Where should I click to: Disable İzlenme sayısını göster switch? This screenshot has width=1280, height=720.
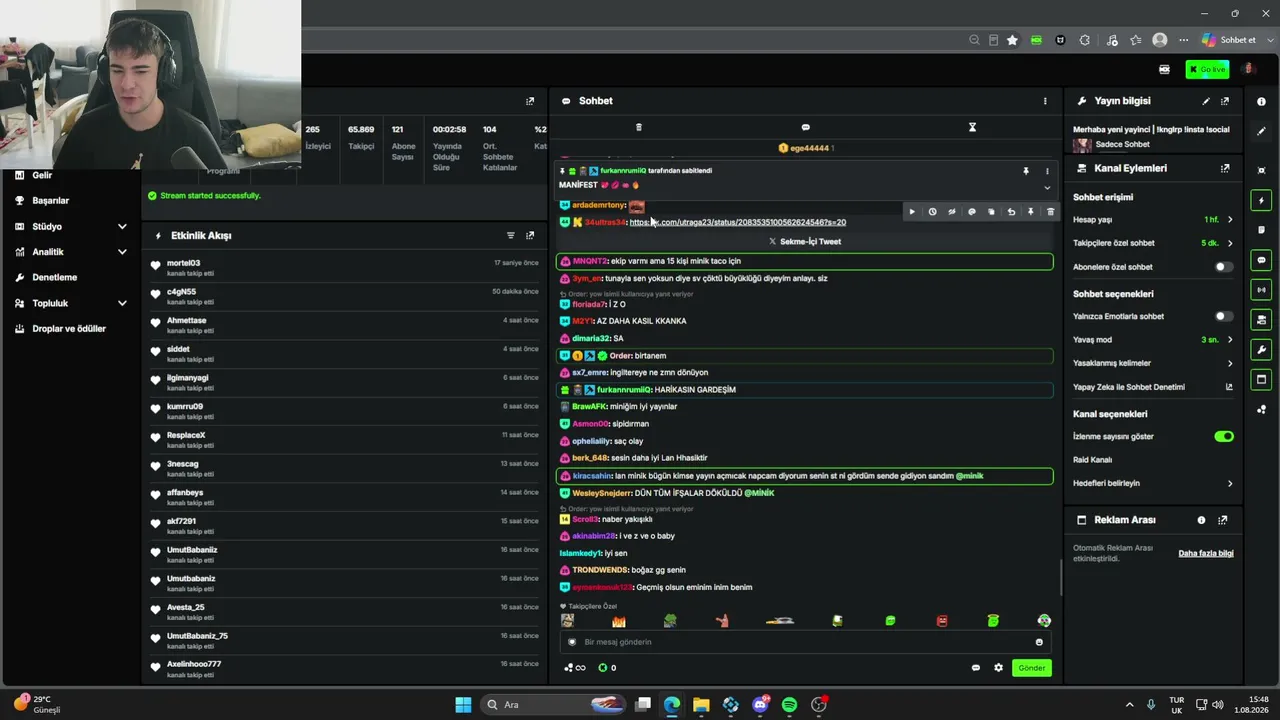click(x=1223, y=437)
